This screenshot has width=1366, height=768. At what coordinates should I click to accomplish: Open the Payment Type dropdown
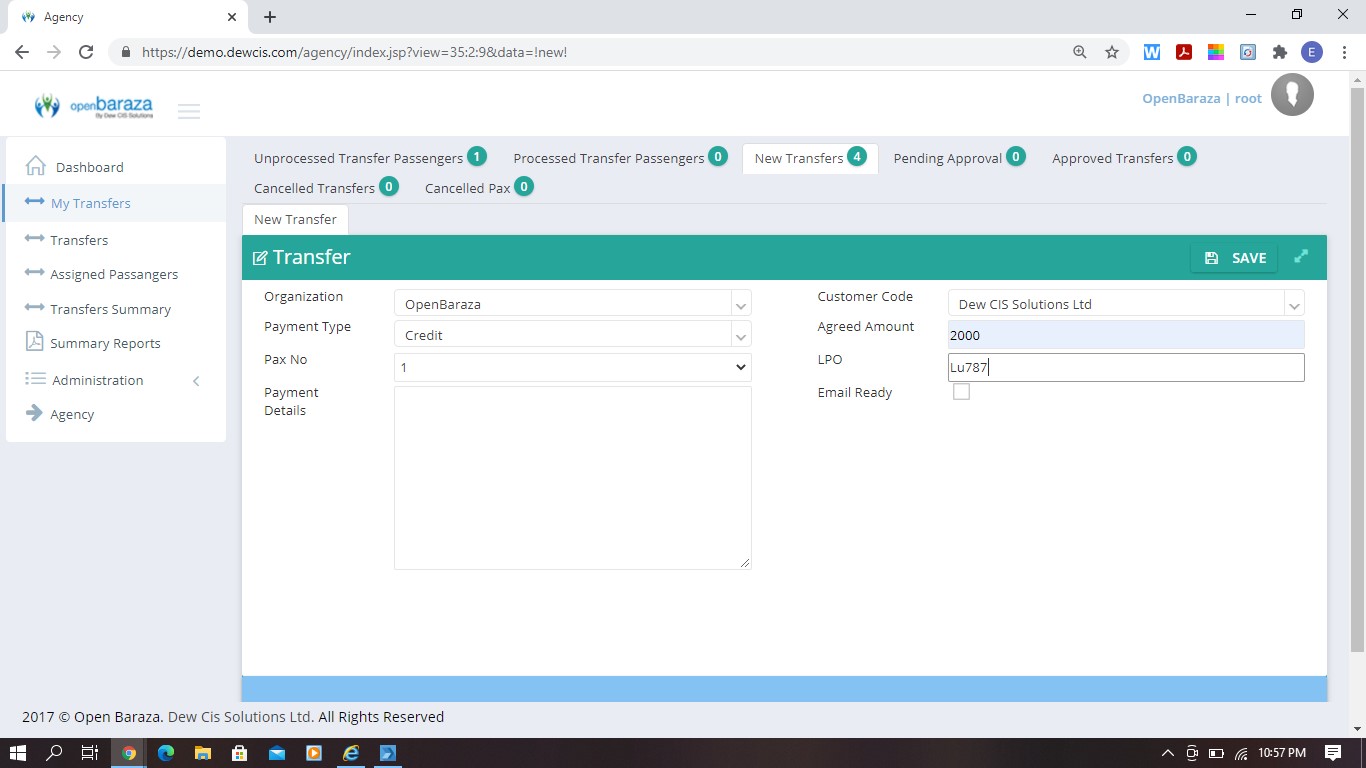(572, 335)
